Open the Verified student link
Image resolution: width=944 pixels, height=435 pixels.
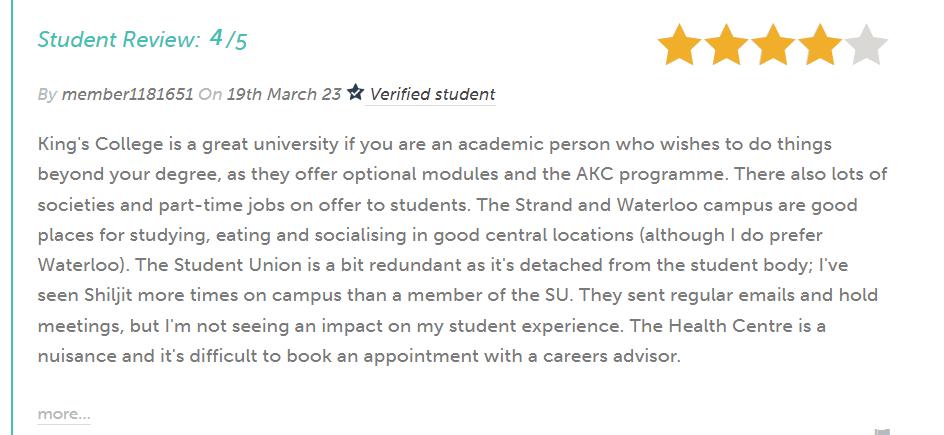coord(432,95)
